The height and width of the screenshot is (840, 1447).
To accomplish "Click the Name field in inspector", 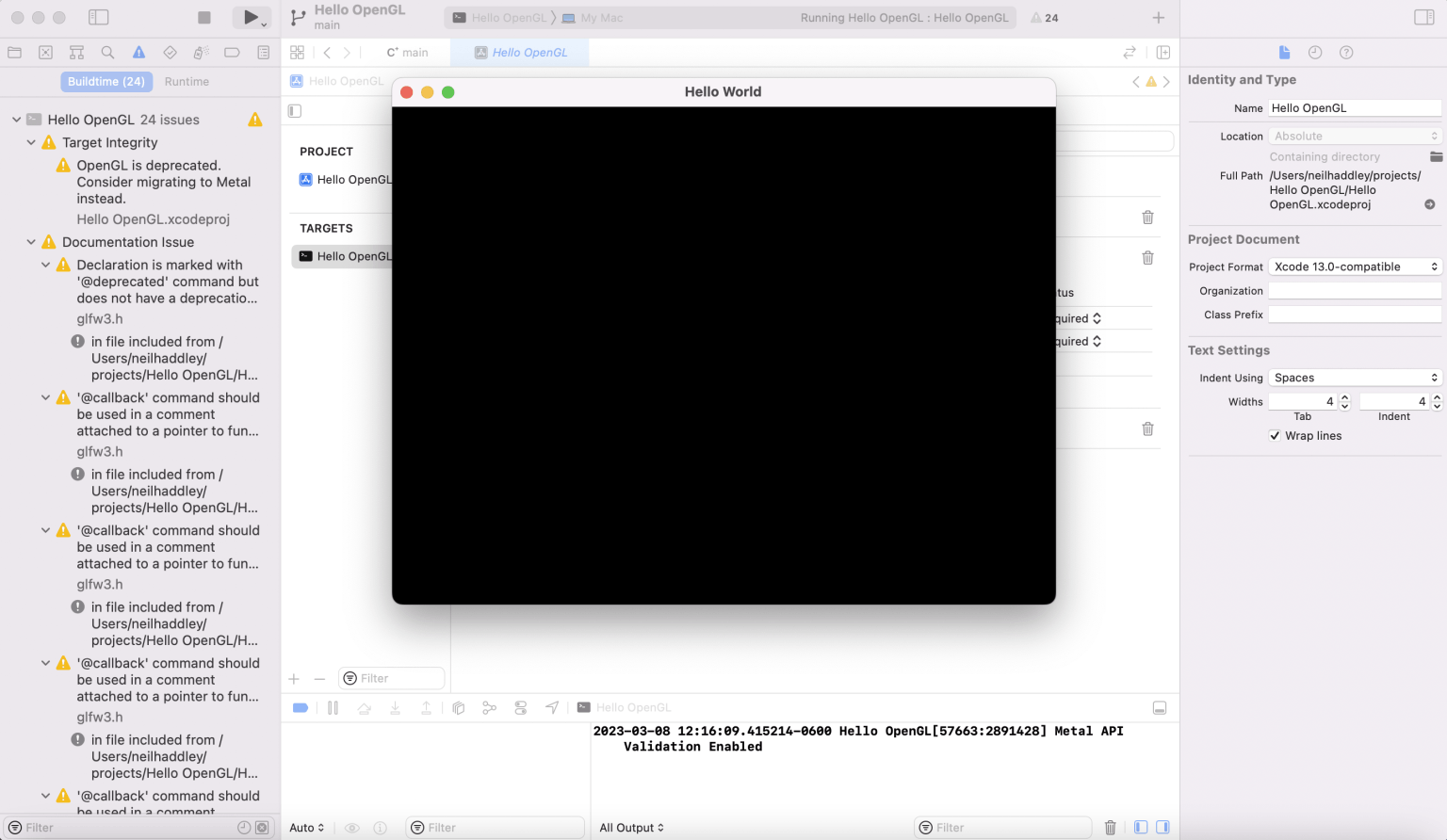I will [1355, 108].
